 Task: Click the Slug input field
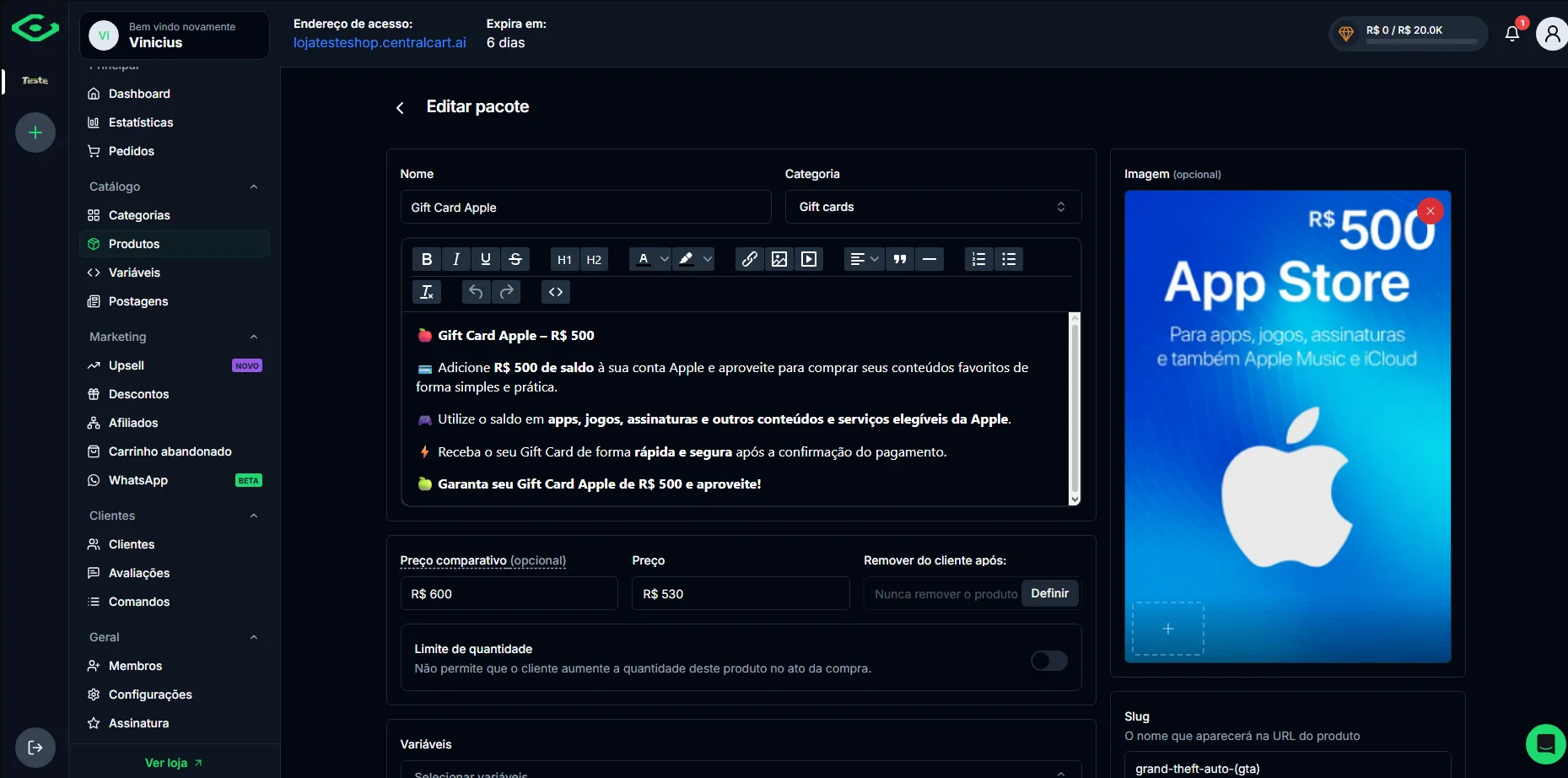[1288, 767]
